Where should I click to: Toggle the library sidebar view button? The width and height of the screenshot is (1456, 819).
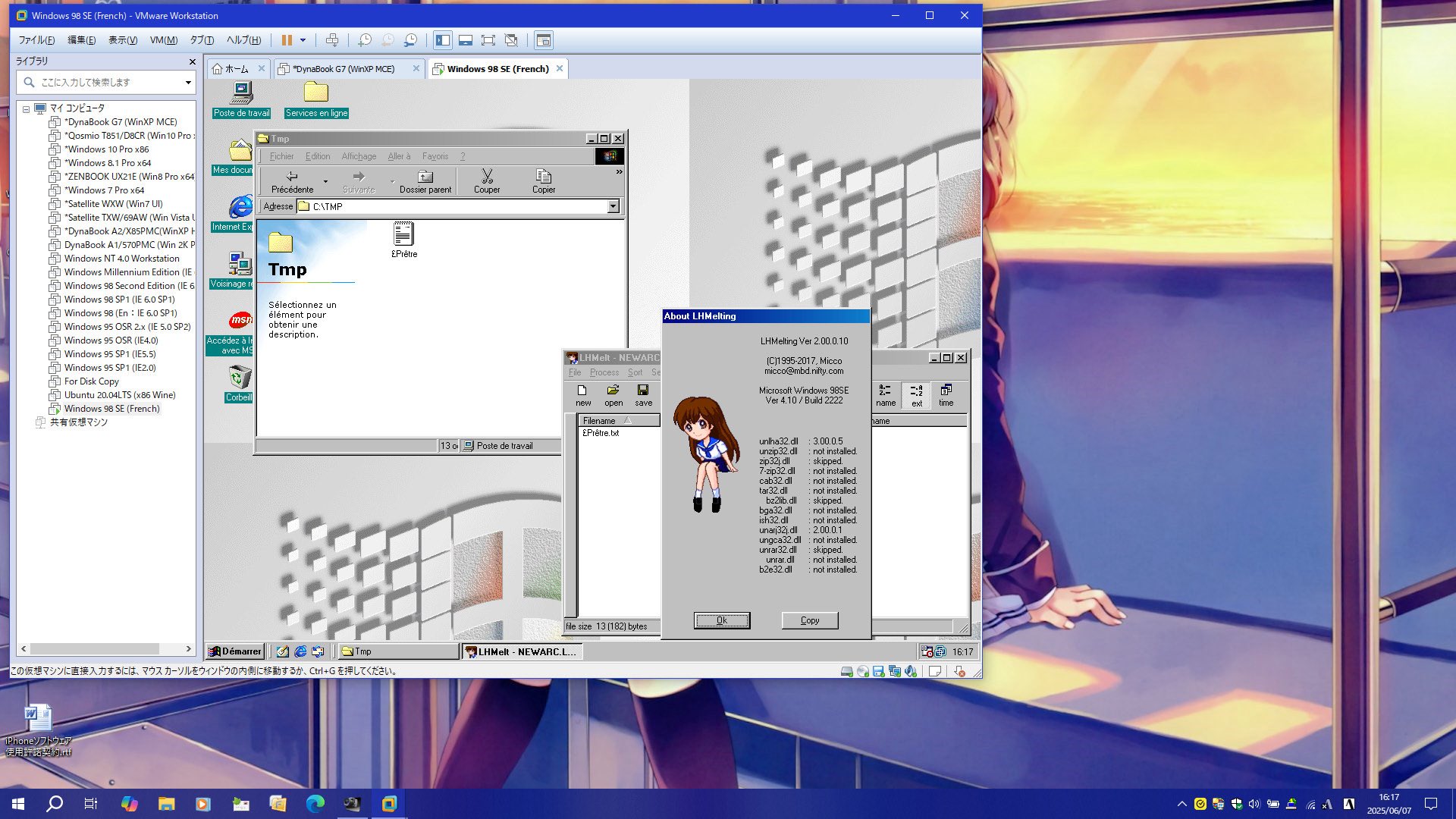pos(443,40)
